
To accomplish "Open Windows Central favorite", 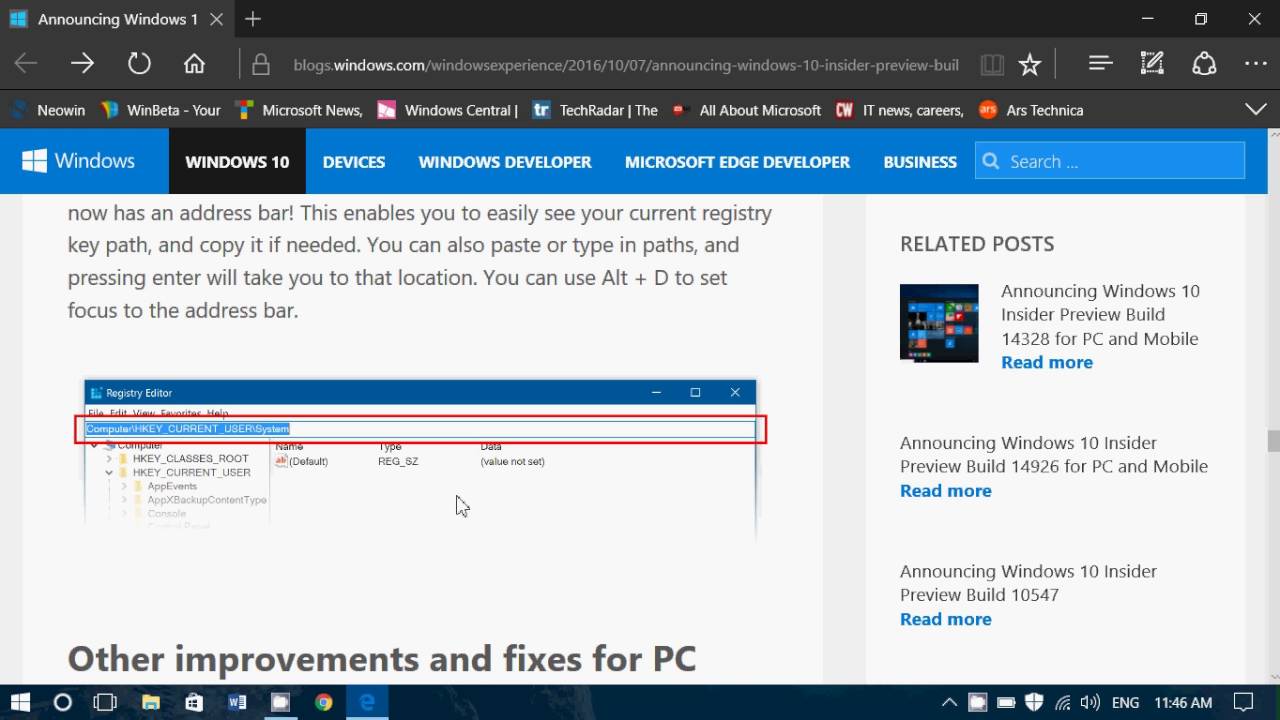I will click(x=447, y=110).
